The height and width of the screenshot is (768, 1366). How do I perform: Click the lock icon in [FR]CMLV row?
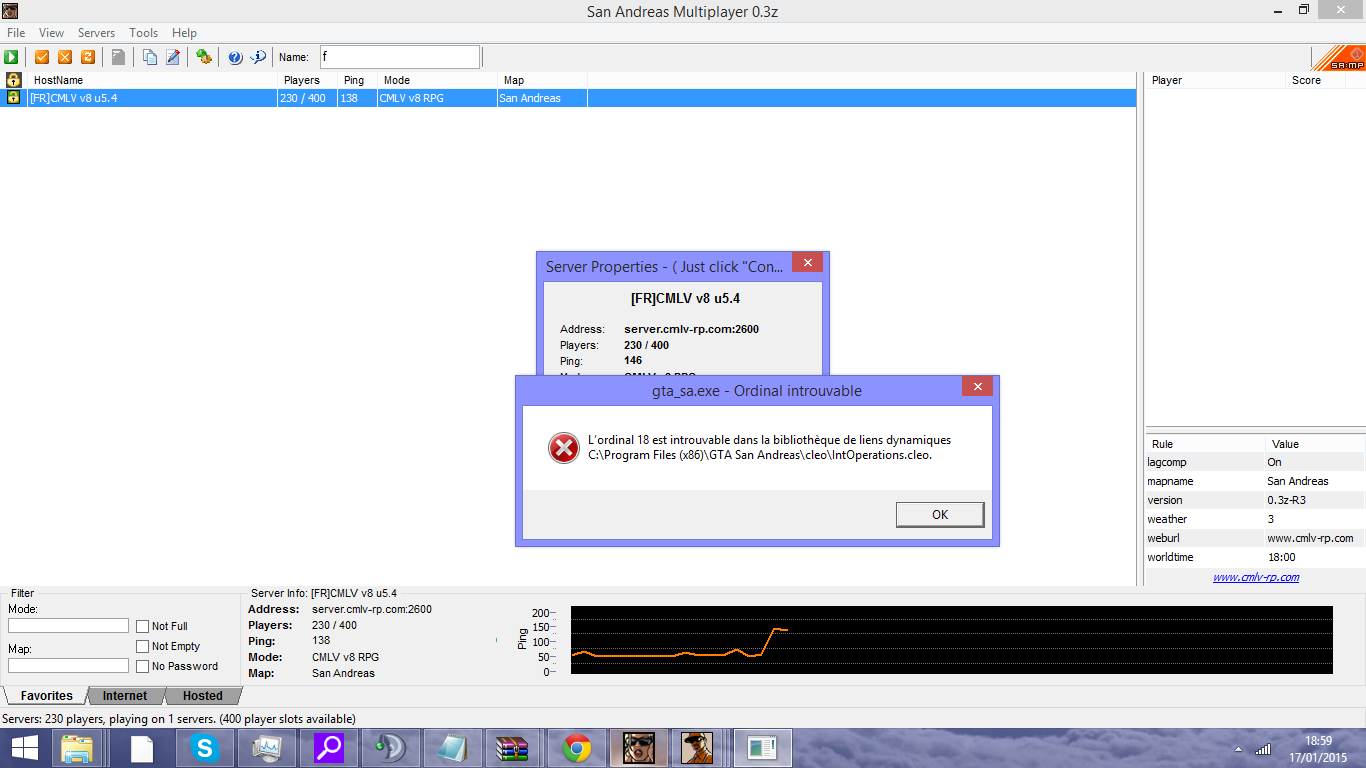tap(14, 98)
